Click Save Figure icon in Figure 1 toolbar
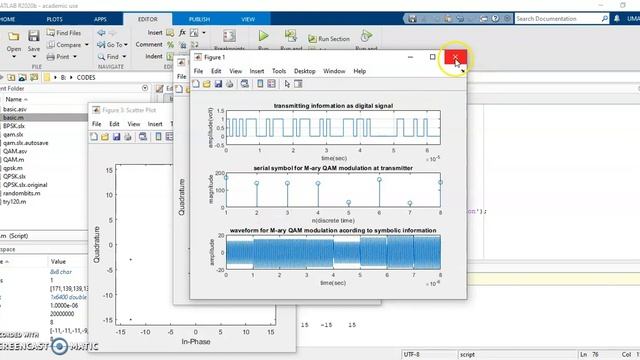The width and height of the screenshot is (640, 360). [218, 84]
